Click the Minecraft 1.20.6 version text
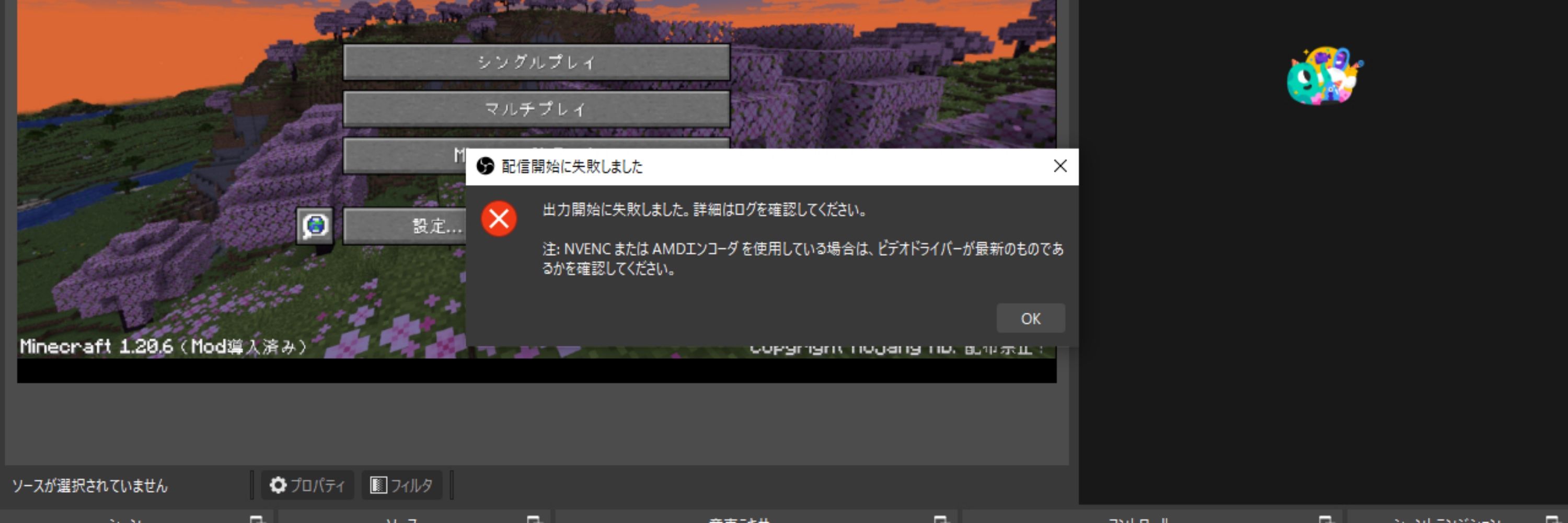The height and width of the screenshot is (523, 1568). pos(163,346)
